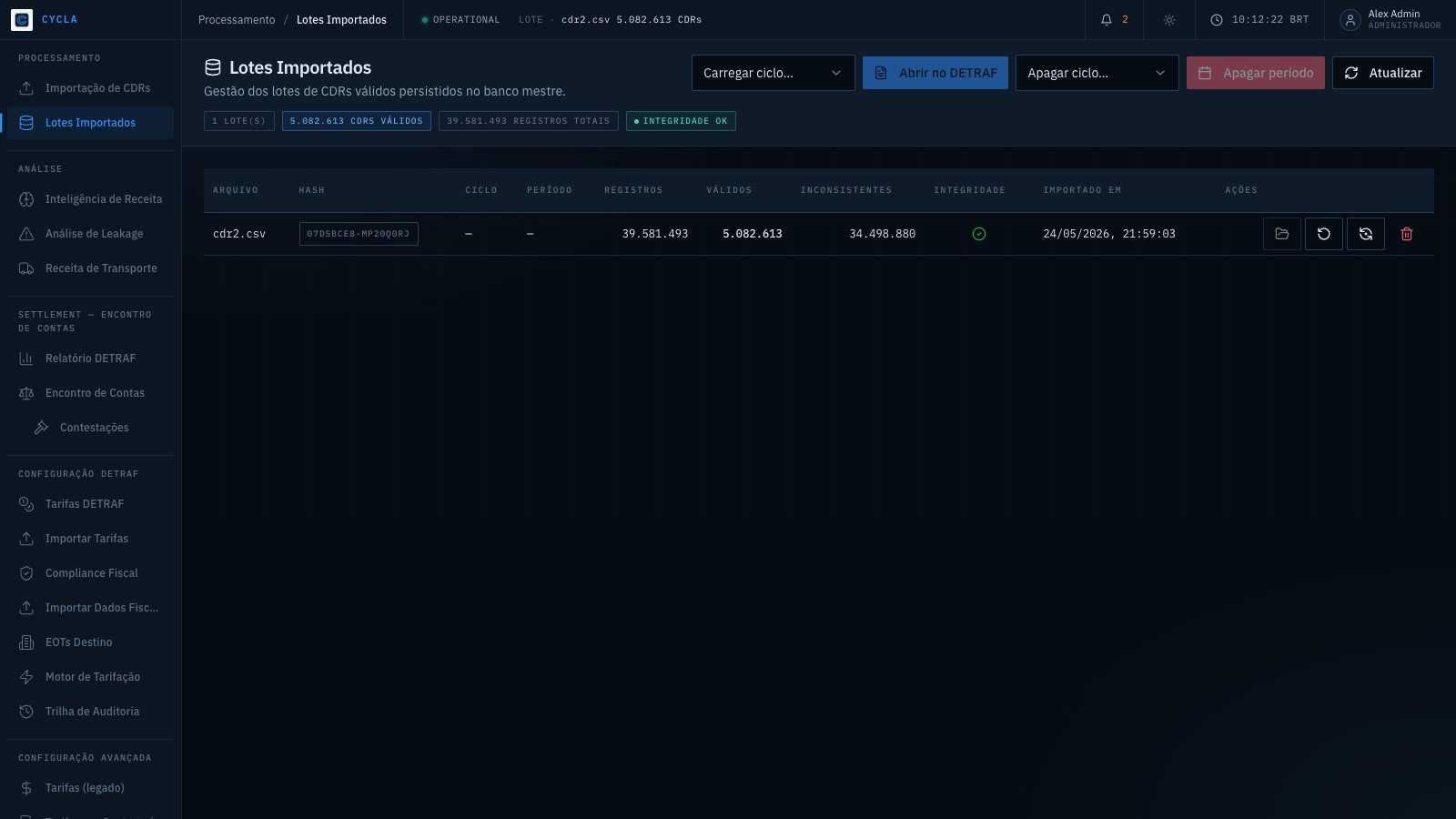Click the INTEGRIDADE OK badge
This screenshot has height=819, width=1456.
pyautogui.click(x=681, y=121)
